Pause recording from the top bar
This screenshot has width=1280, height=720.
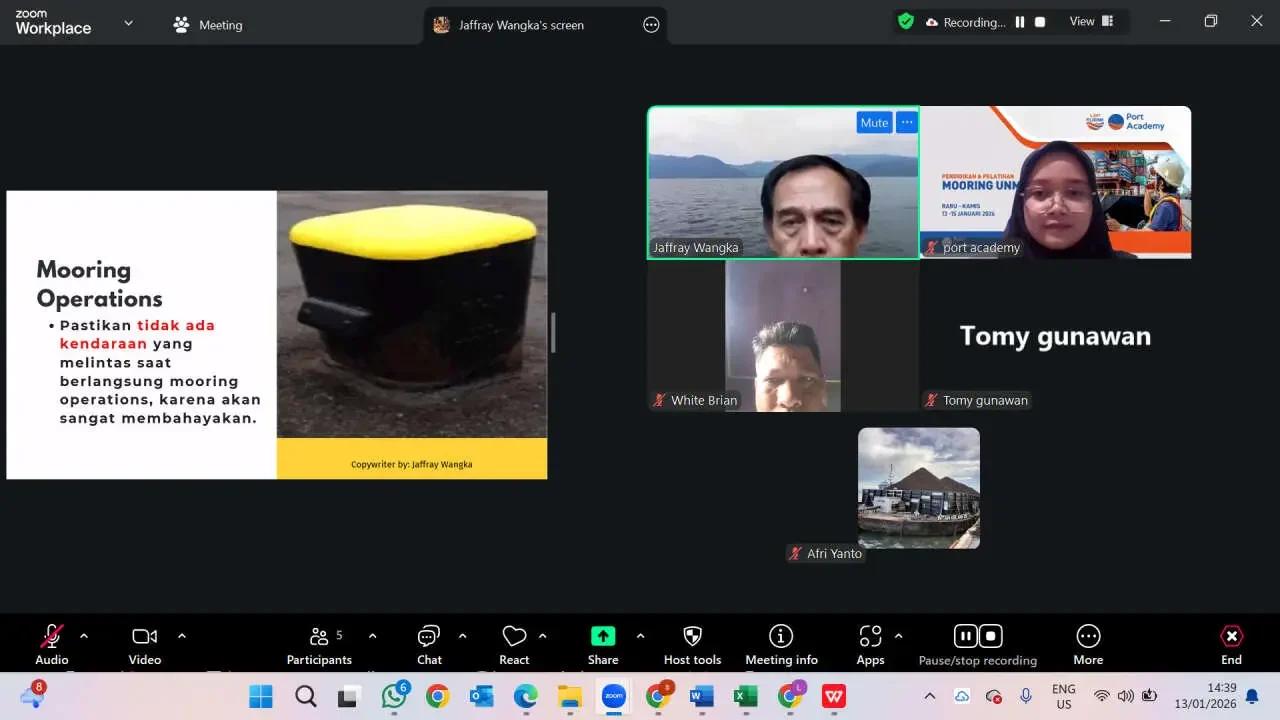pos(1020,22)
